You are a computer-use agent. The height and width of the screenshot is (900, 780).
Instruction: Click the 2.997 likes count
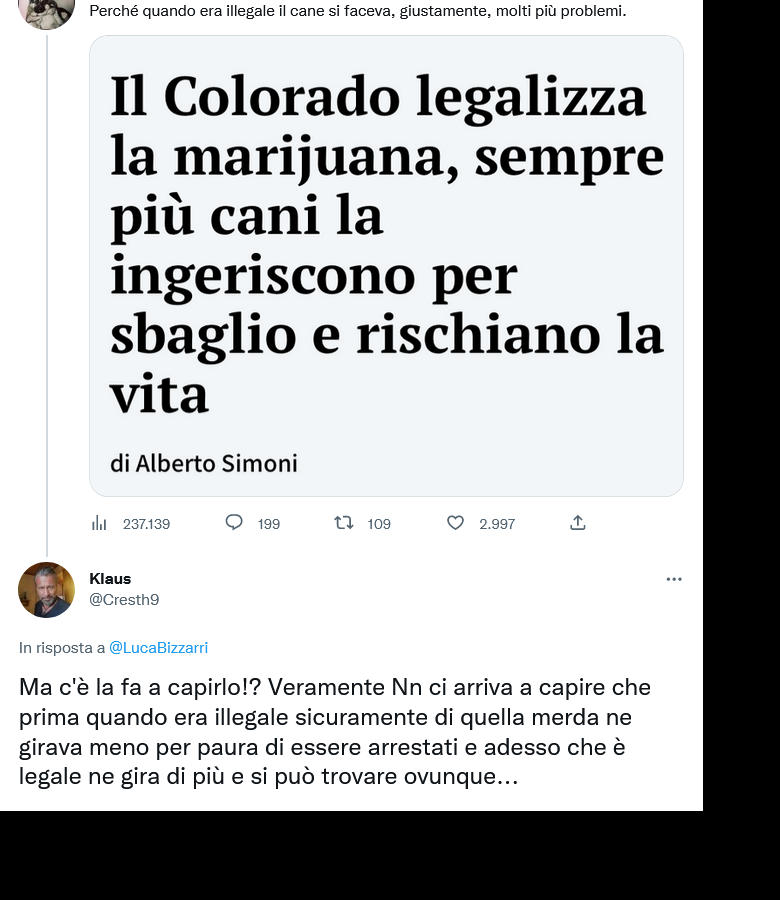click(497, 524)
